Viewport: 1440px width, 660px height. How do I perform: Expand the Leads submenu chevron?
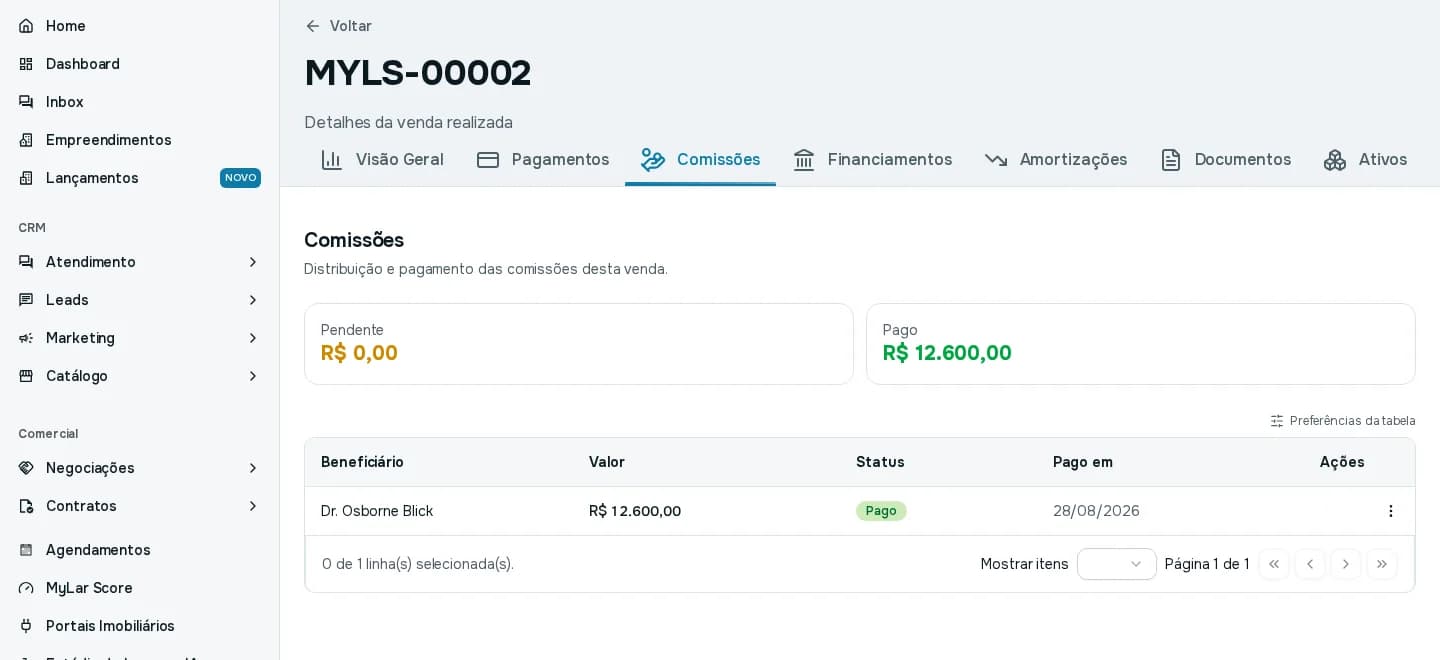click(253, 300)
